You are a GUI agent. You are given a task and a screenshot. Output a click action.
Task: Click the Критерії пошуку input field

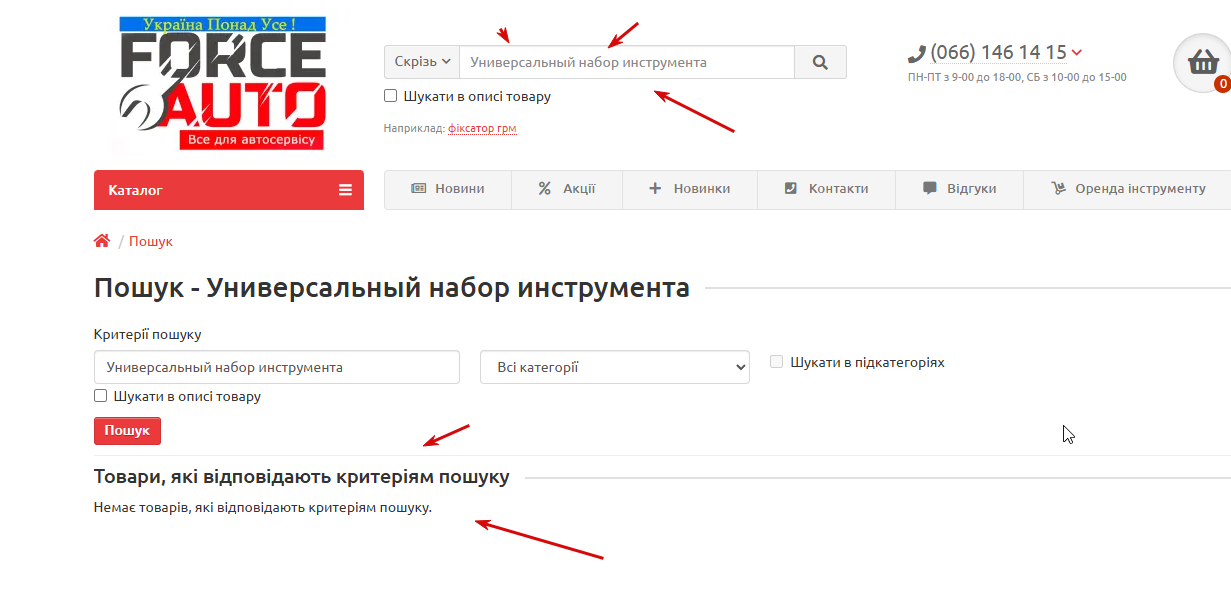click(277, 367)
